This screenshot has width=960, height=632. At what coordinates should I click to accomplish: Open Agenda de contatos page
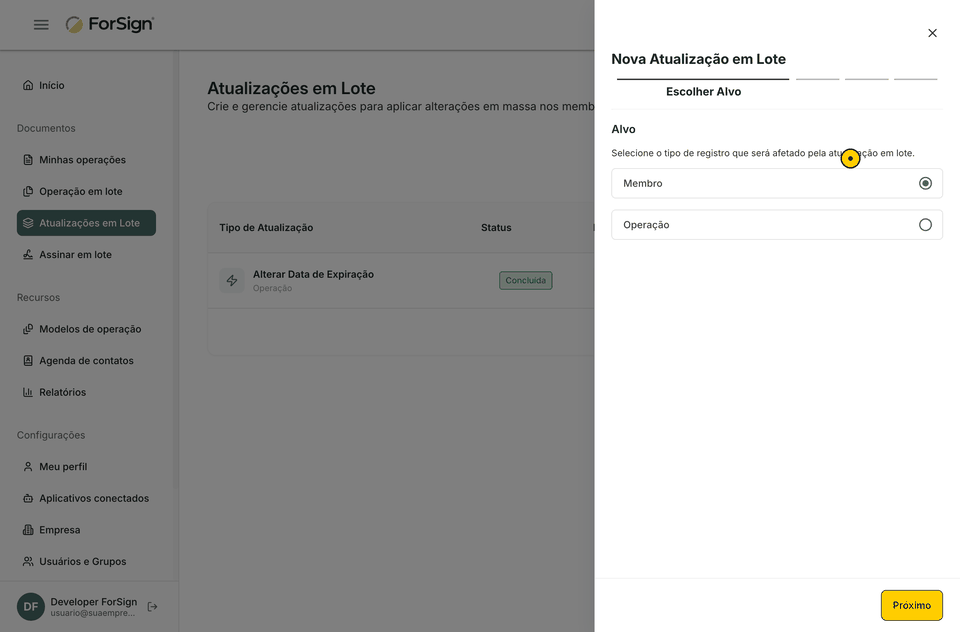click(86, 361)
